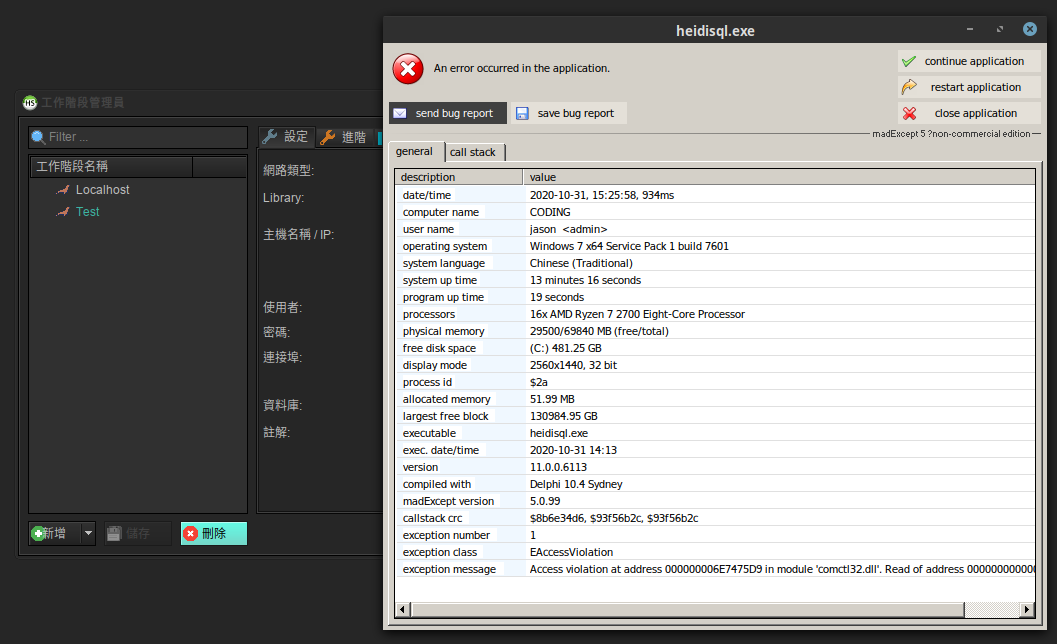Click the horizontal scrollbar left arrow
This screenshot has height=644, width=1057.
402,610
